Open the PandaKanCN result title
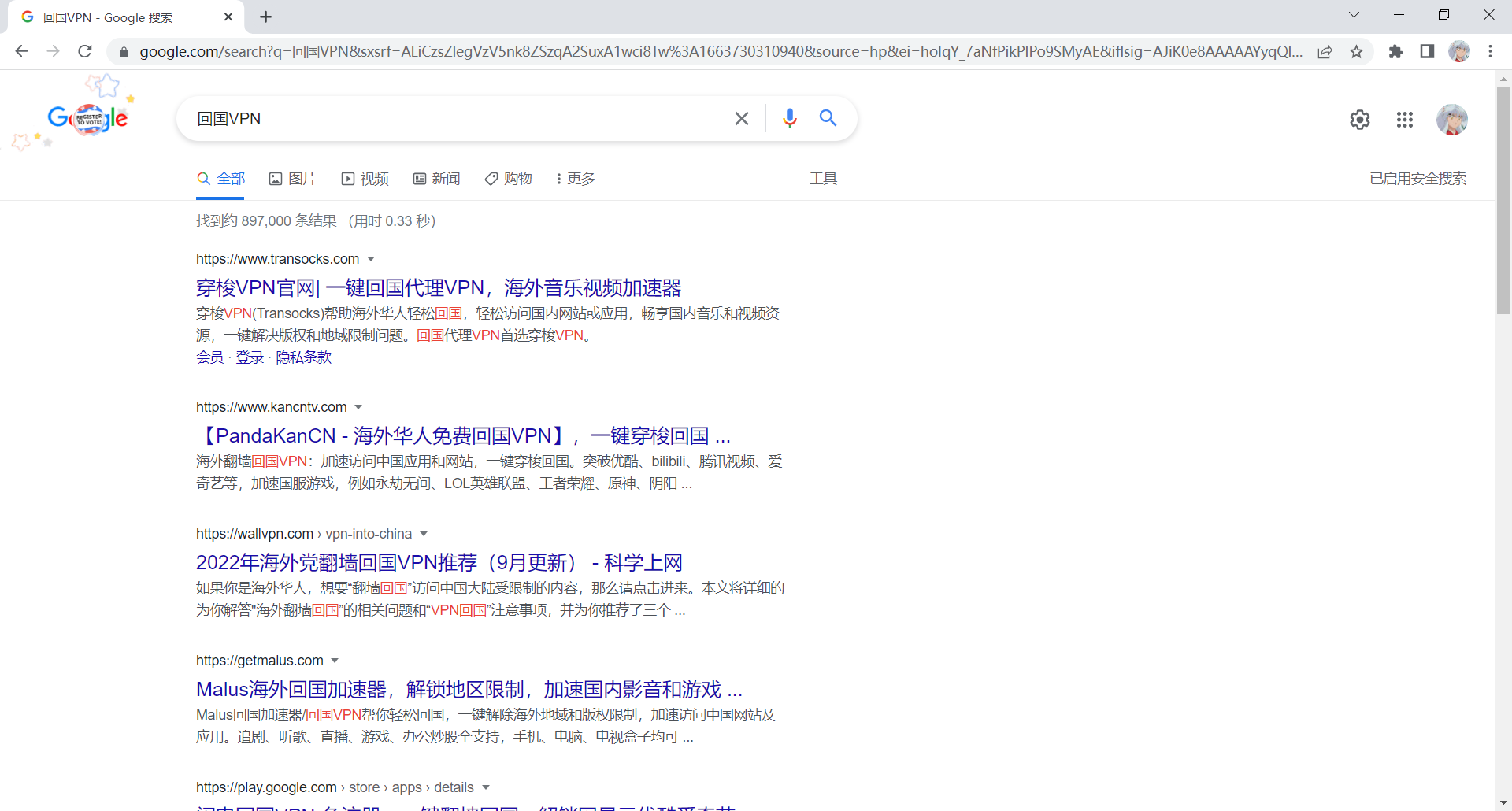 tap(464, 436)
